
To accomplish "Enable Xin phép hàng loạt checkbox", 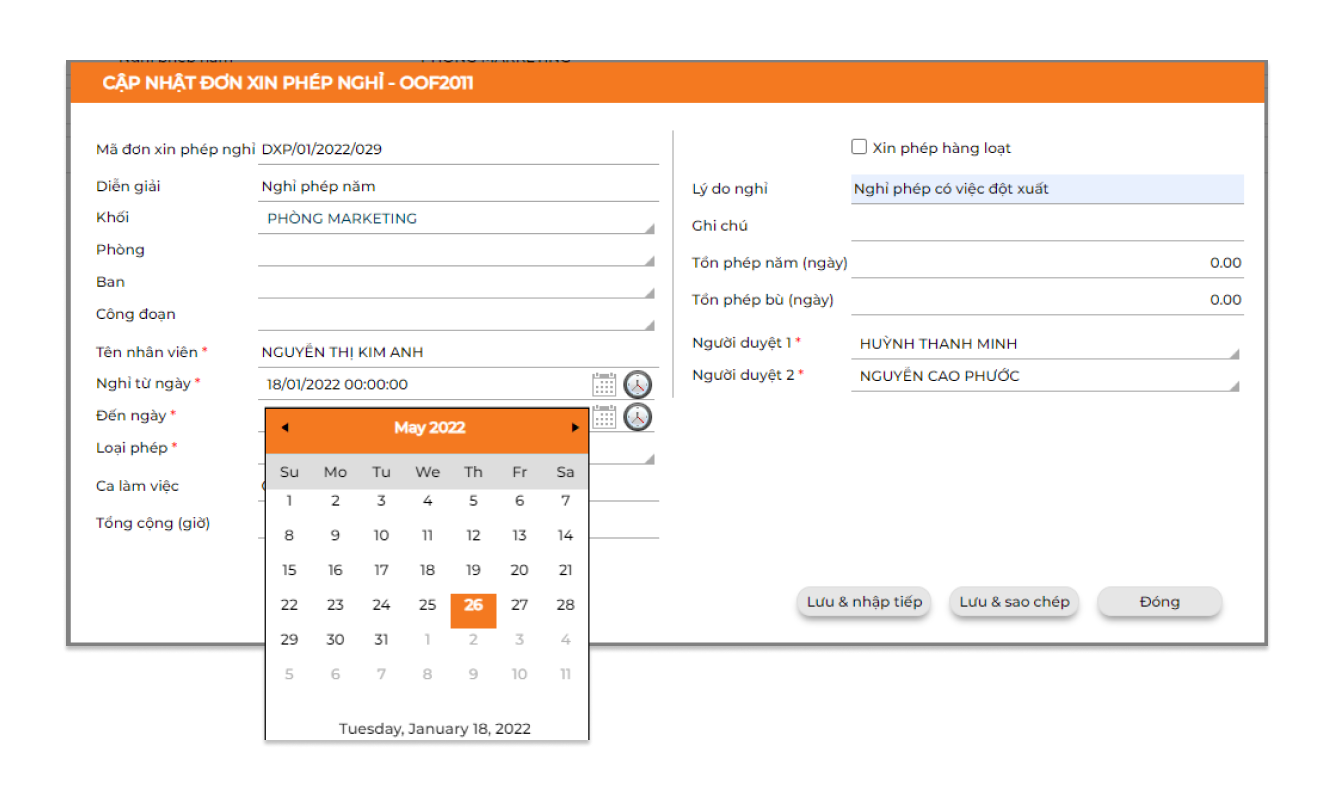I will point(859,147).
